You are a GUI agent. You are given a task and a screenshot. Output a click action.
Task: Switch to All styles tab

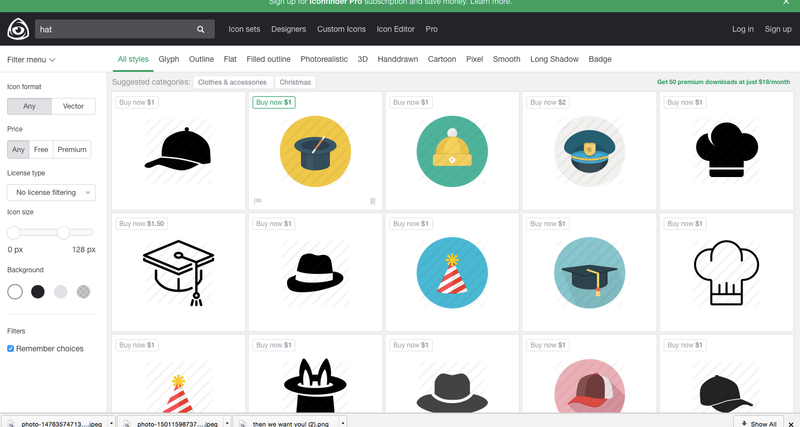click(x=133, y=59)
